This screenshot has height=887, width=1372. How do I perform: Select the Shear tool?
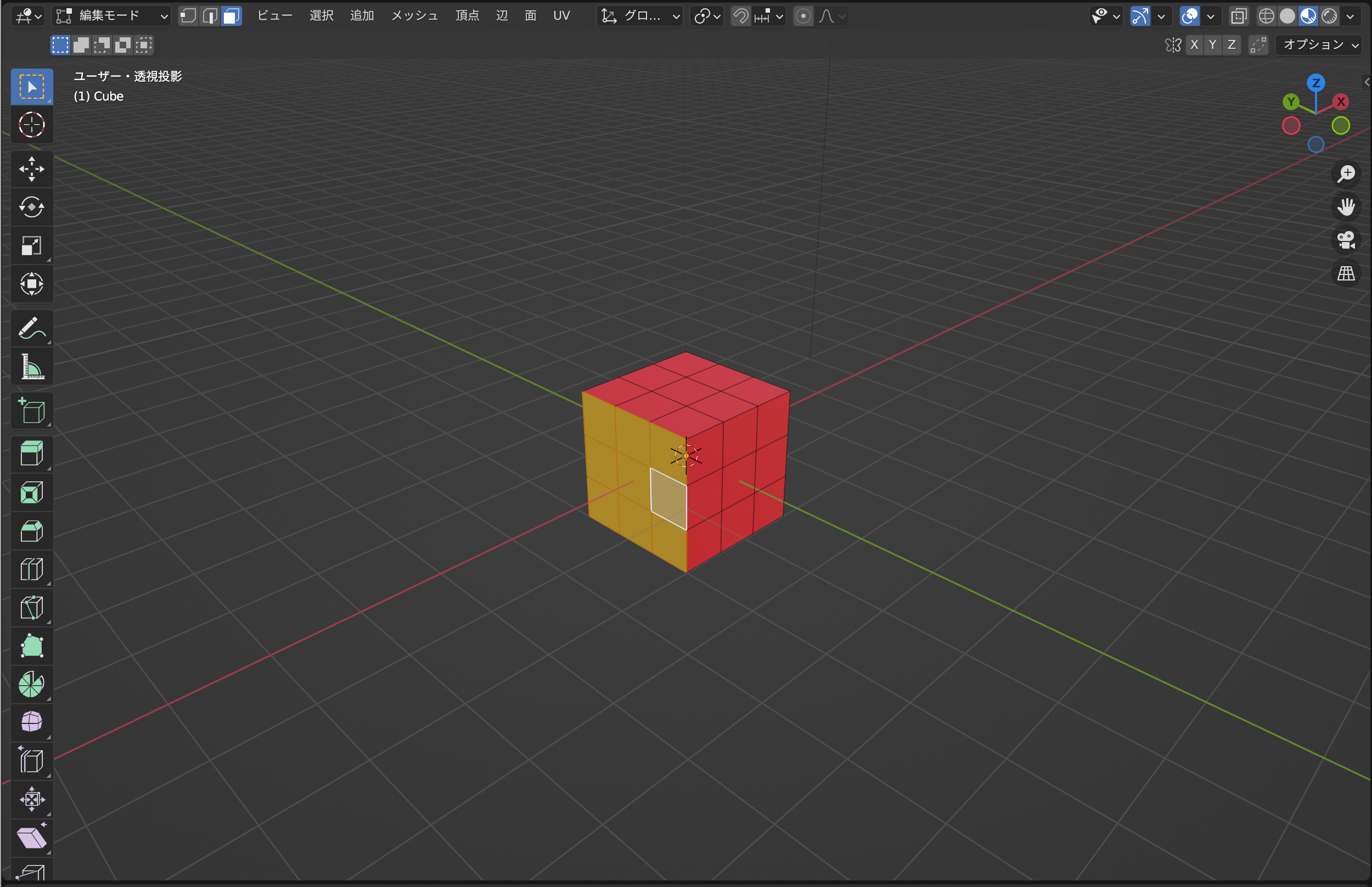pyautogui.click(x=32, y=838)
